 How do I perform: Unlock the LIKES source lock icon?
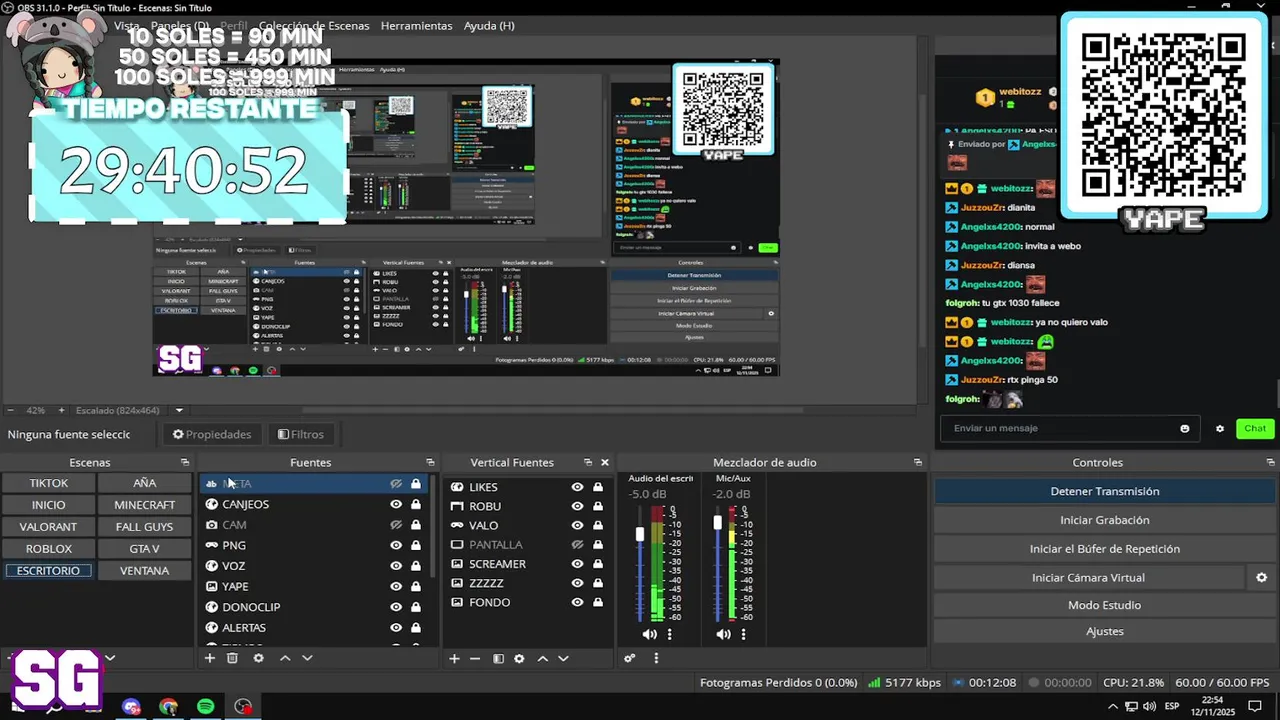click(x=598, y=487)
